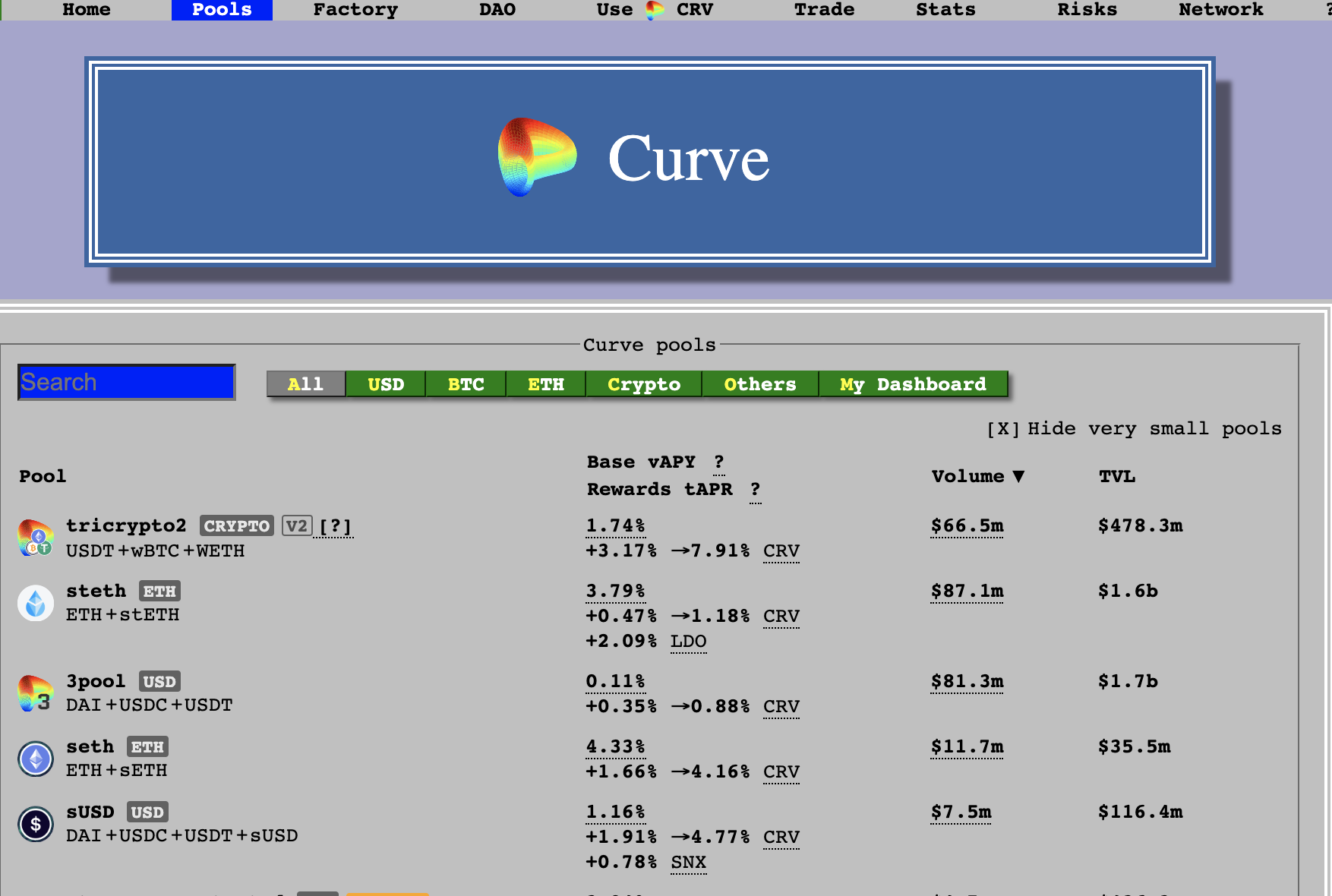Click the Curve logo in the banner
The width and height of the screenshot is (1332, 896).
538,157
